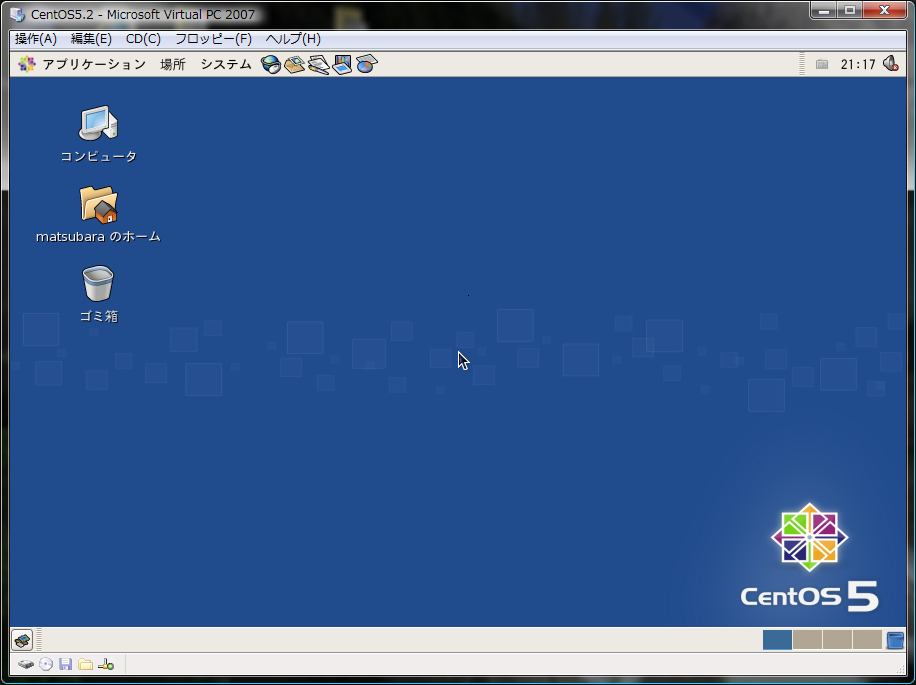Launch the web browser globe icon
The image size is (916, 685).
point(271,64)
